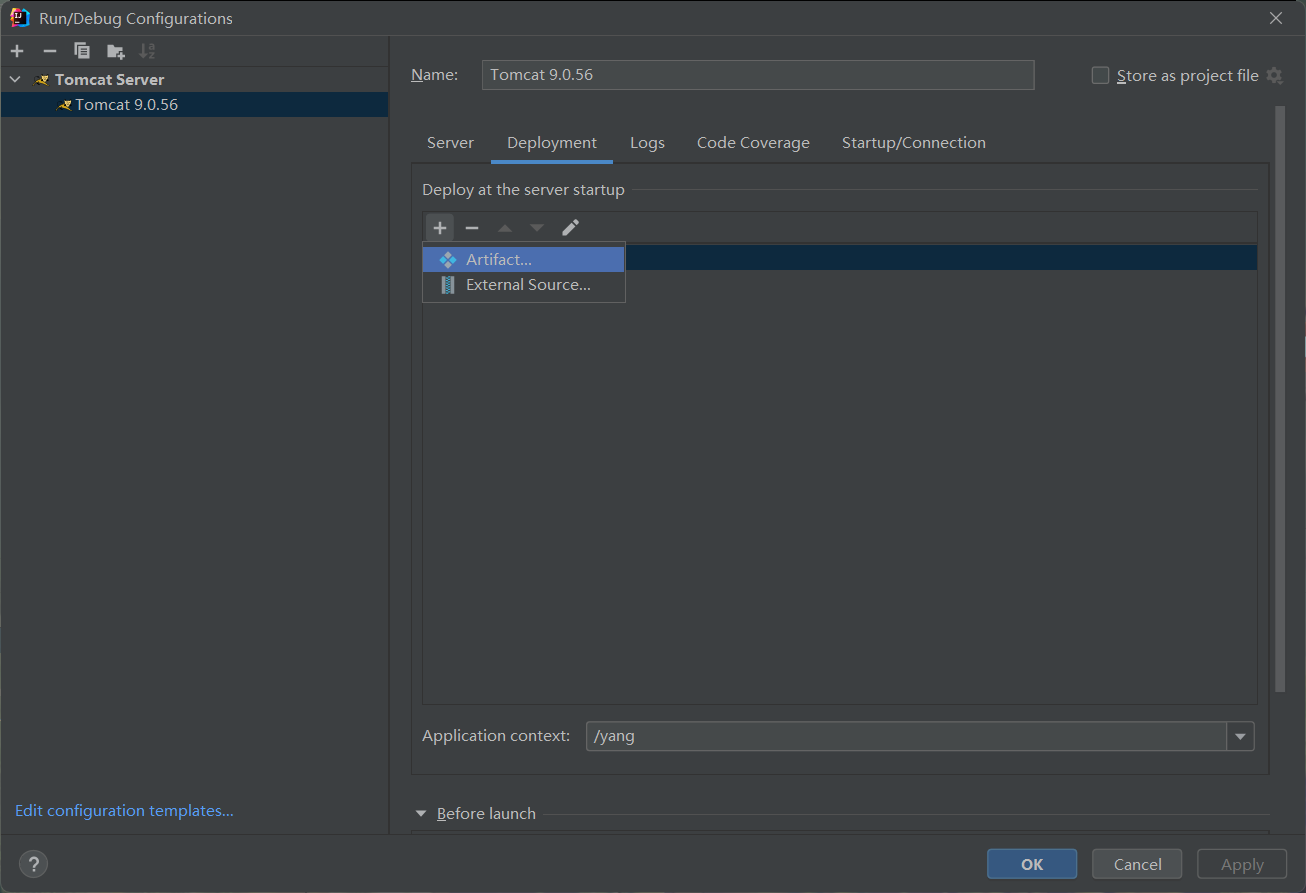1306x893 pixels.
Task: Remove selected configuration with minus icon
Action: [49, 51]
